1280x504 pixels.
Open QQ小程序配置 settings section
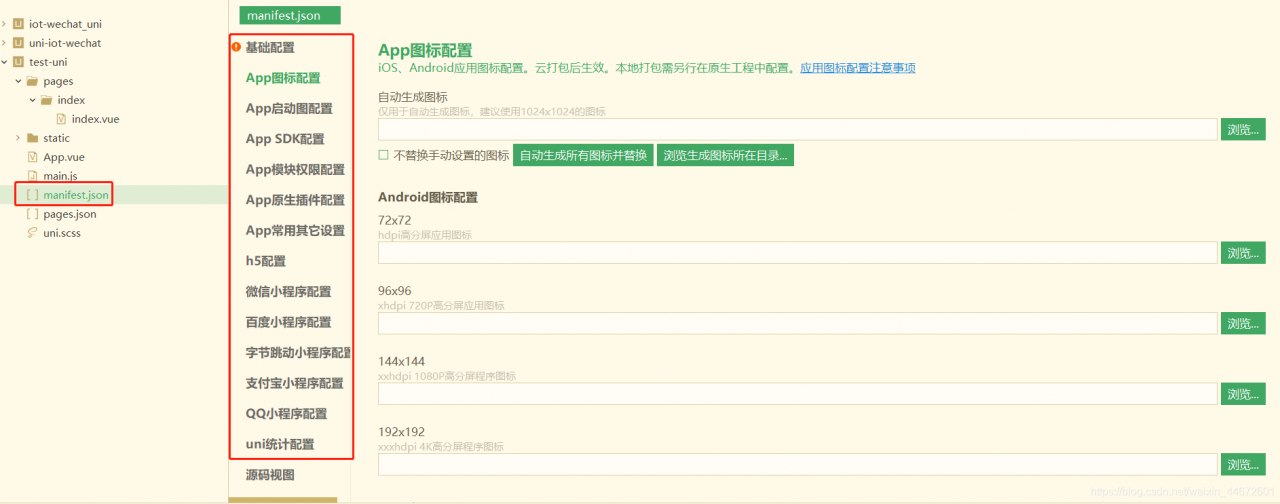[x=286, y=414]
